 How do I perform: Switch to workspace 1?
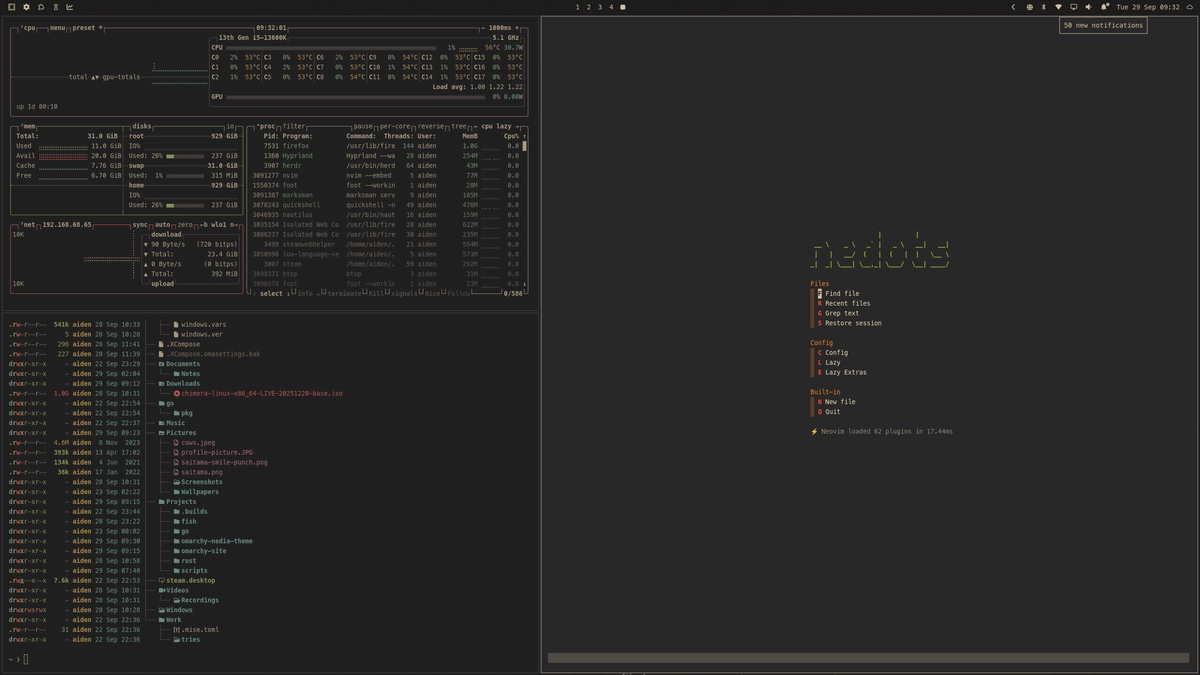click(577, 7)
